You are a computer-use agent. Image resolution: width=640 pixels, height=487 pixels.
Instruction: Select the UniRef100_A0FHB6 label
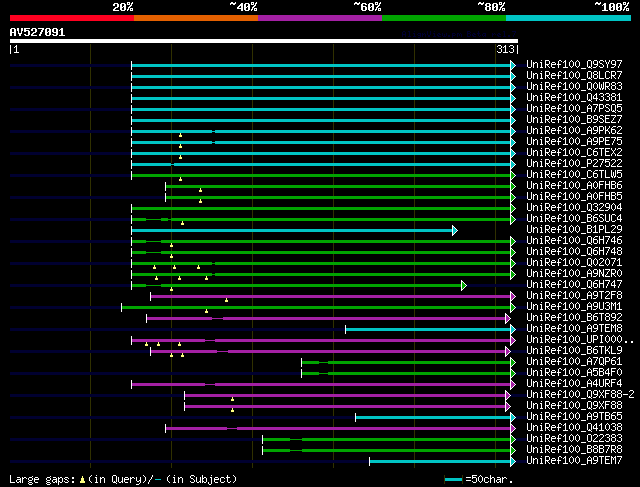point(574,186)
